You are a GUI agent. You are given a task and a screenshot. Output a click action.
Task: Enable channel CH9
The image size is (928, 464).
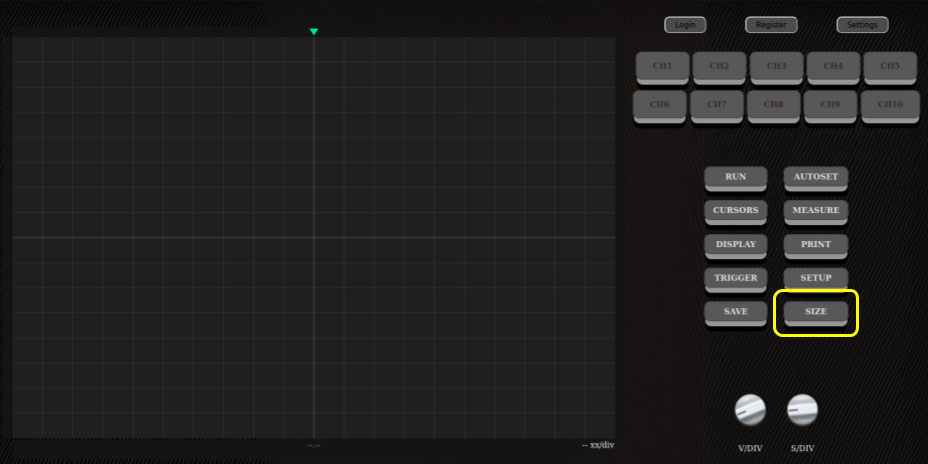830,107
